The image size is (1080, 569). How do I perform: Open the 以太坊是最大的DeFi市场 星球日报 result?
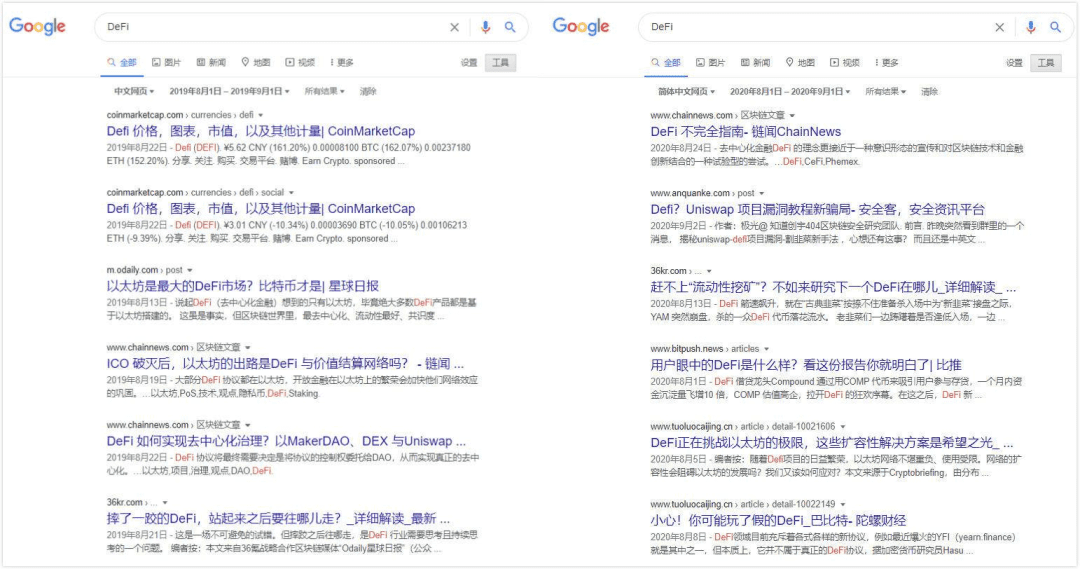coord(242,286)
